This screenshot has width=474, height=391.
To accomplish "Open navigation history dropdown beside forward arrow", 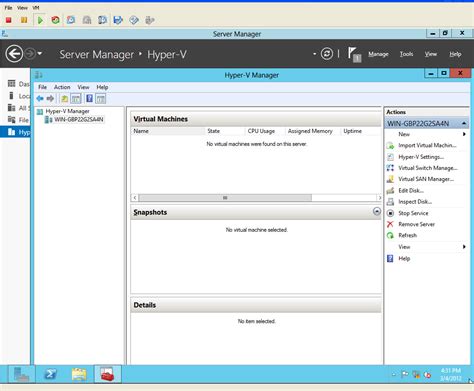I will coord(40,53).
